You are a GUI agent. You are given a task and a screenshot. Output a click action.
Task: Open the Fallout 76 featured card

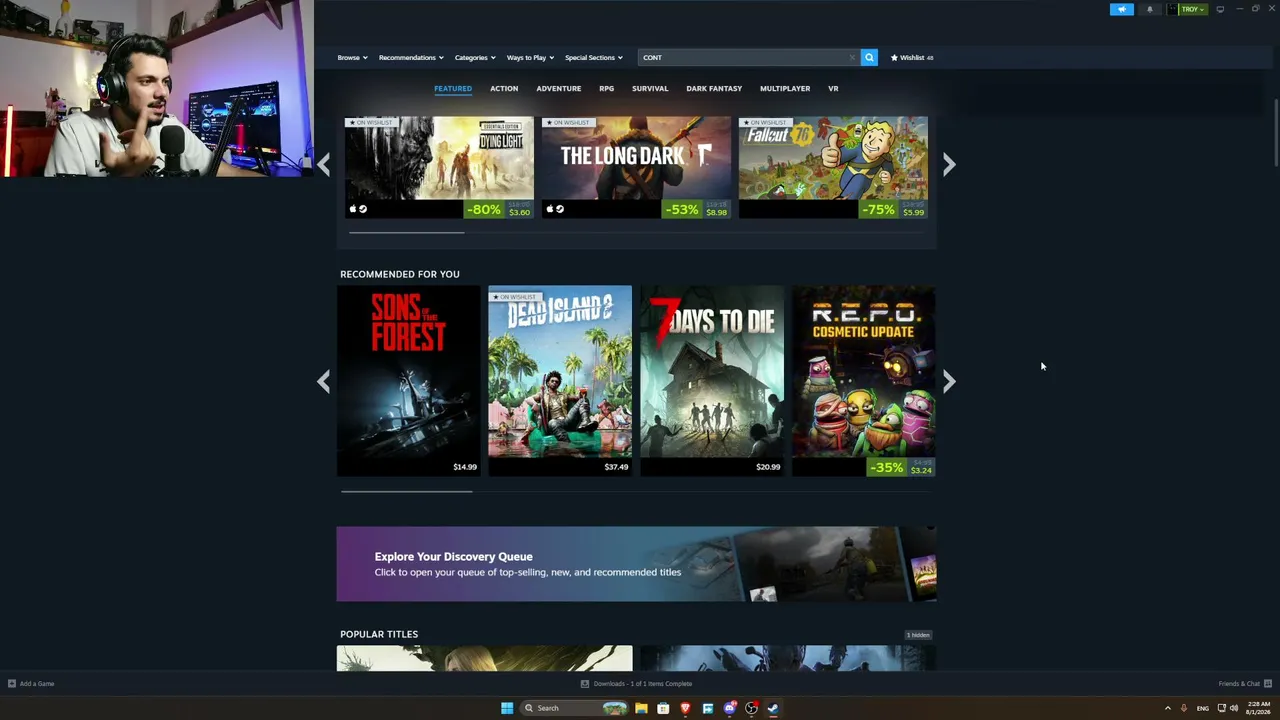(x=833, y=168)
